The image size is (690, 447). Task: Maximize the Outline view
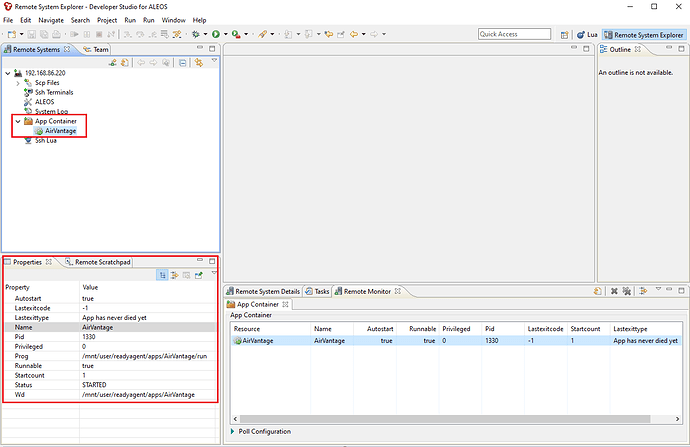681,49
